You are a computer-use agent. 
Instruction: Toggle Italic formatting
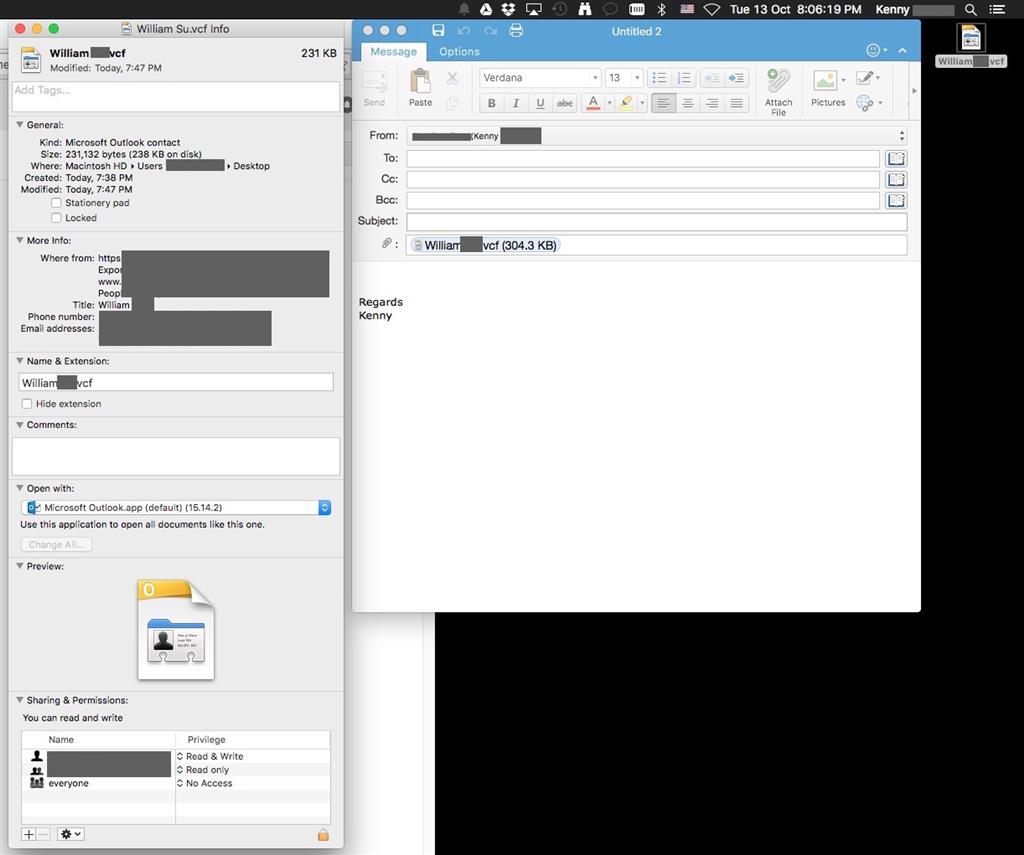click(x=516, y=103)
